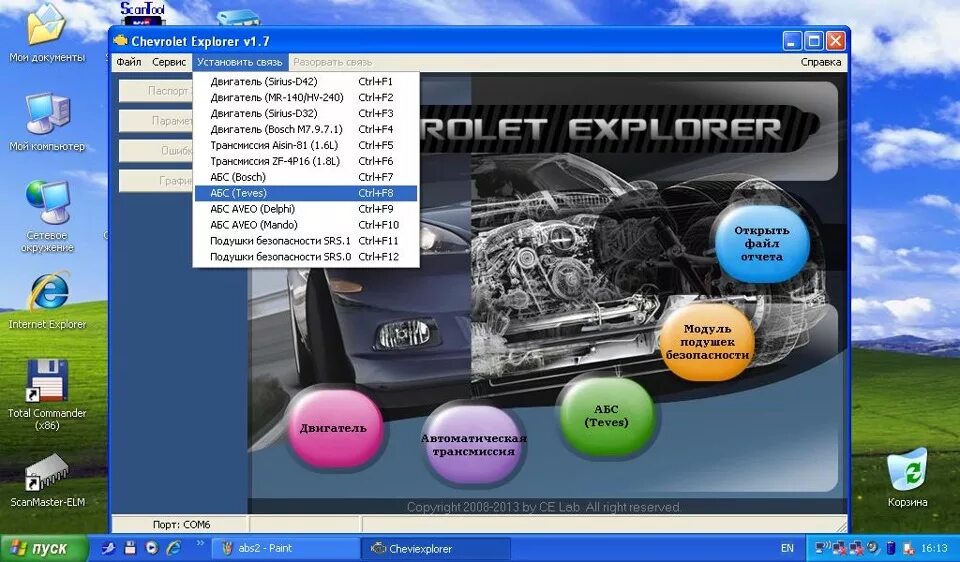This screenshot has height=562, width=960.
Task: Choose Подушки безопасности SRS.0
Action: point(306,257)
